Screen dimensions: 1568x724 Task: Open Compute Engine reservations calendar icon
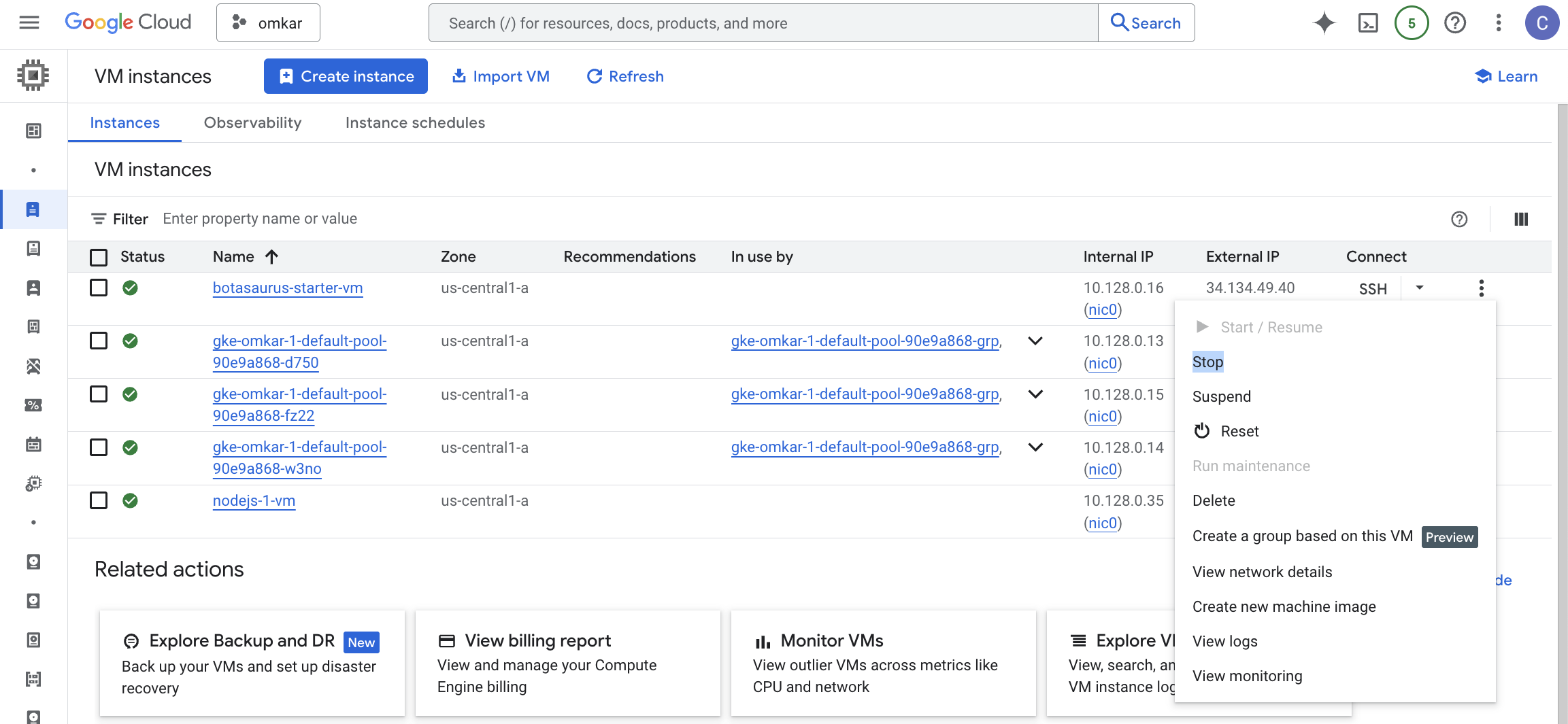pos(33,445)
